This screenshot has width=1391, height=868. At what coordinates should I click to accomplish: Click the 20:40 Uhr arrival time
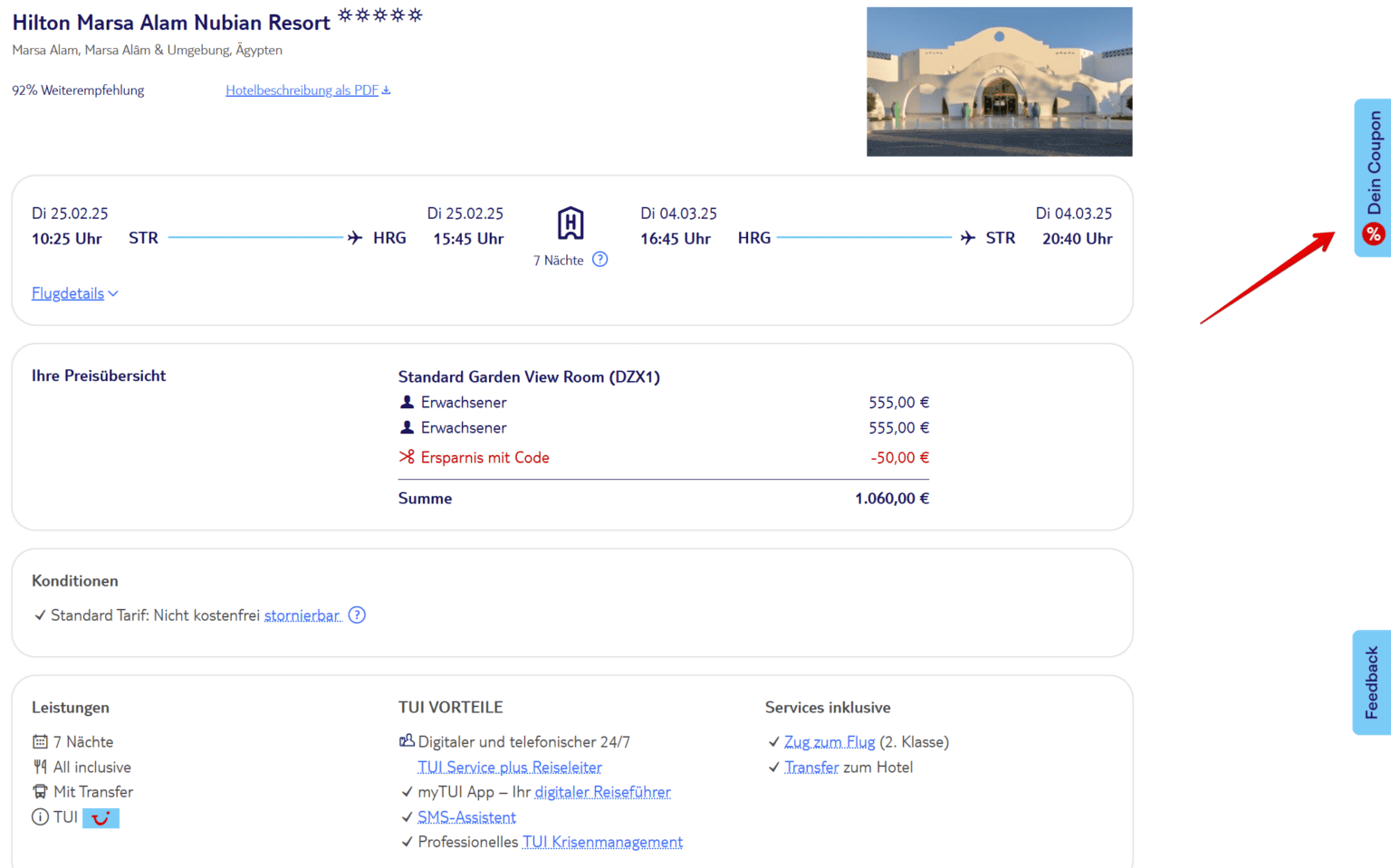[x=1077, y=239]
